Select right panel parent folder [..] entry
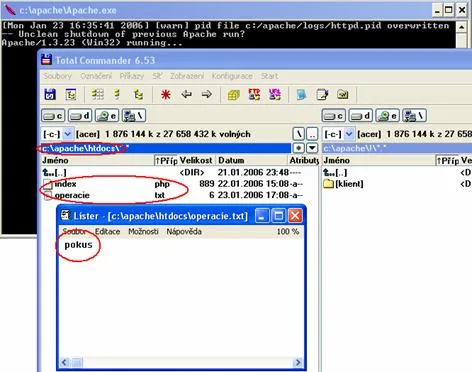Image resolution: width=472 pixels, height=372 pixels. click(x=397, y=173)
